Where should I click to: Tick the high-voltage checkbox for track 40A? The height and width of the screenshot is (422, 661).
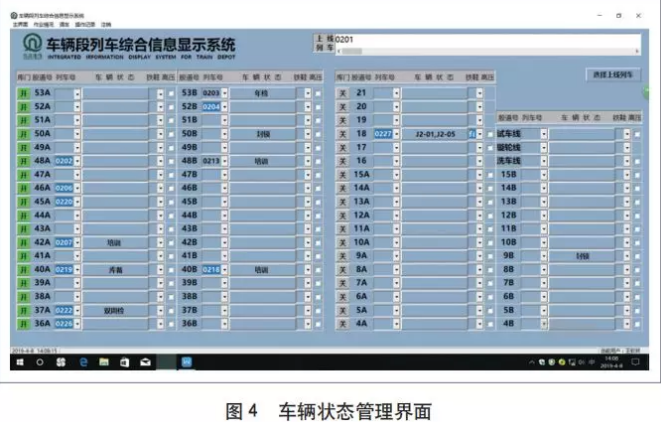171,270
